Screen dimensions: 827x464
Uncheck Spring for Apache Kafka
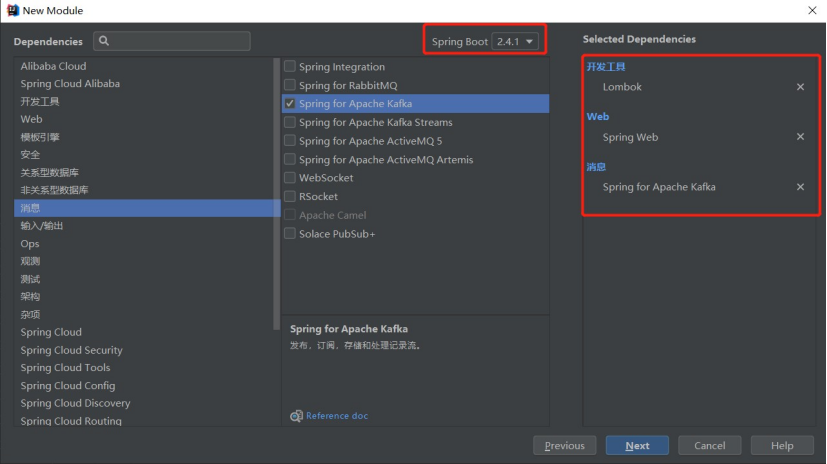[x=290, y=103]
